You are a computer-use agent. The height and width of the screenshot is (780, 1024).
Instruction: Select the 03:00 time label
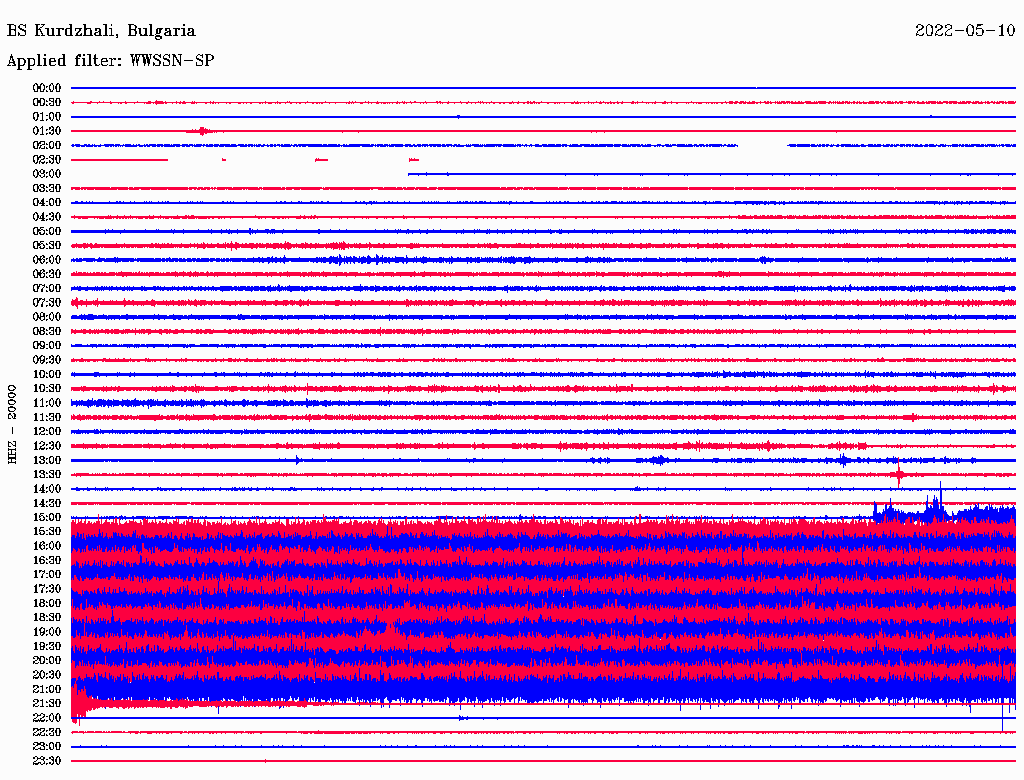47,174
